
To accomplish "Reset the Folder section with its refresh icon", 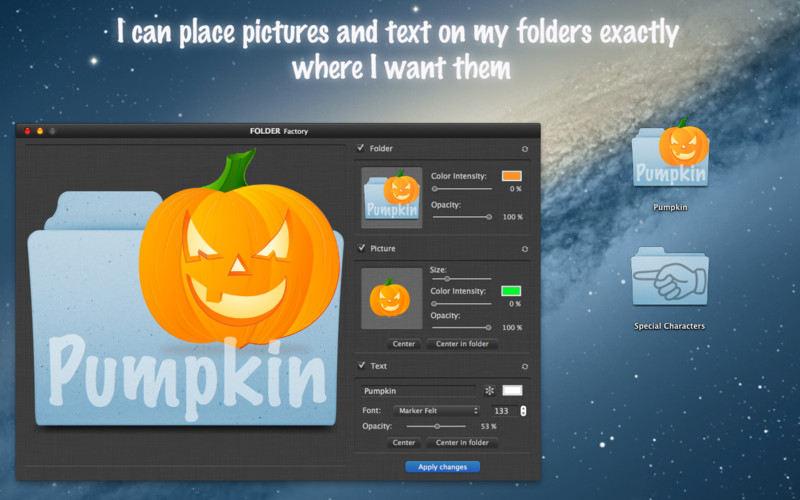I will [x=524, y=149].
